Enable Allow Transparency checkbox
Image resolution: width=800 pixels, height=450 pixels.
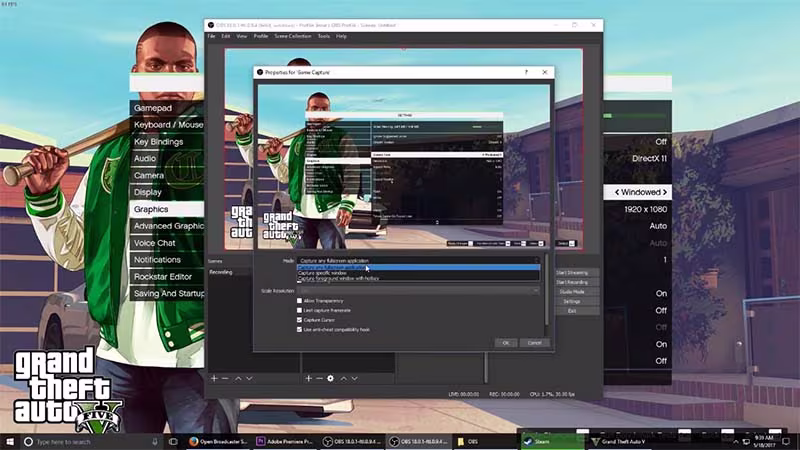click(299, 301)
